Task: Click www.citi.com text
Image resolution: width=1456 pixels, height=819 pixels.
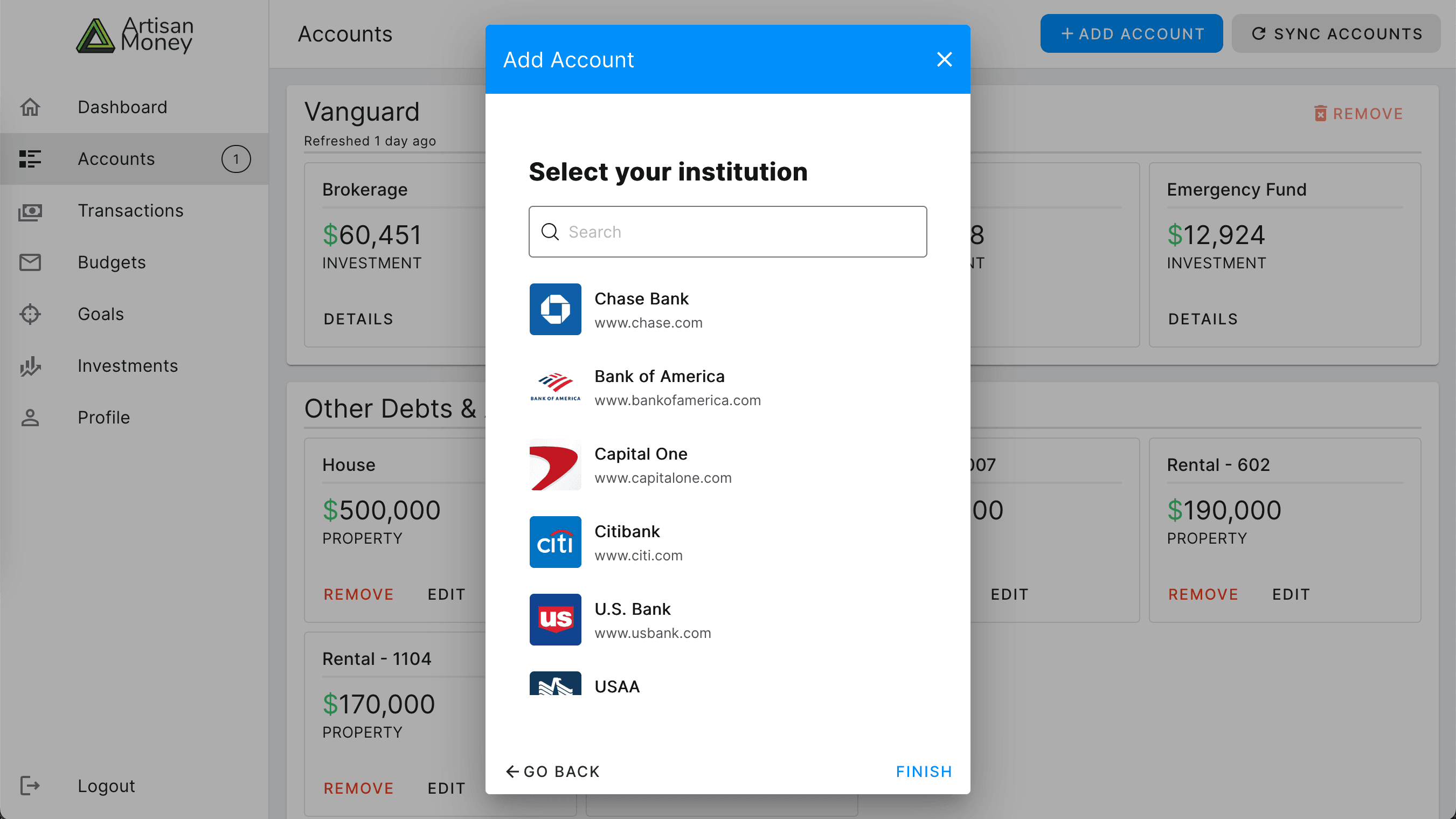Action: (x=639, y=556)
